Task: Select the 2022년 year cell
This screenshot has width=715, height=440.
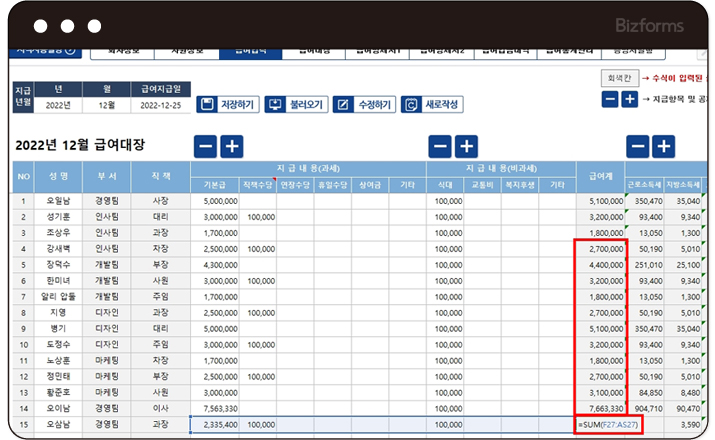Action: point(59,104)
